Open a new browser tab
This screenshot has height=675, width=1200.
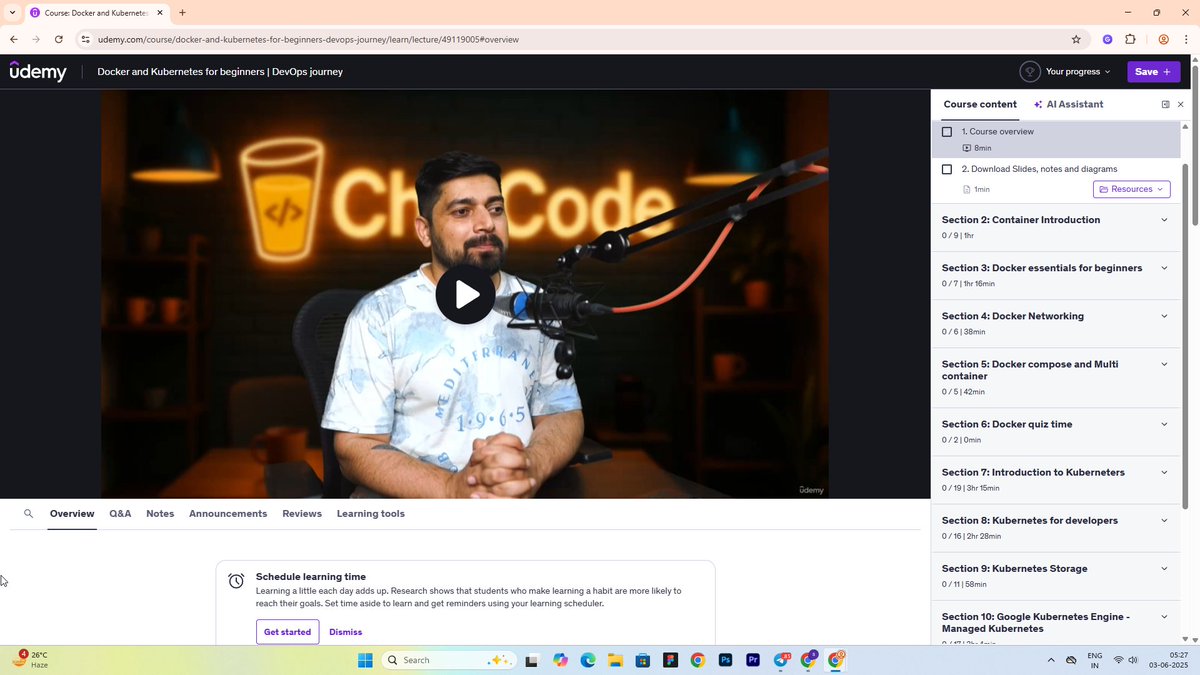click(182, 13)
